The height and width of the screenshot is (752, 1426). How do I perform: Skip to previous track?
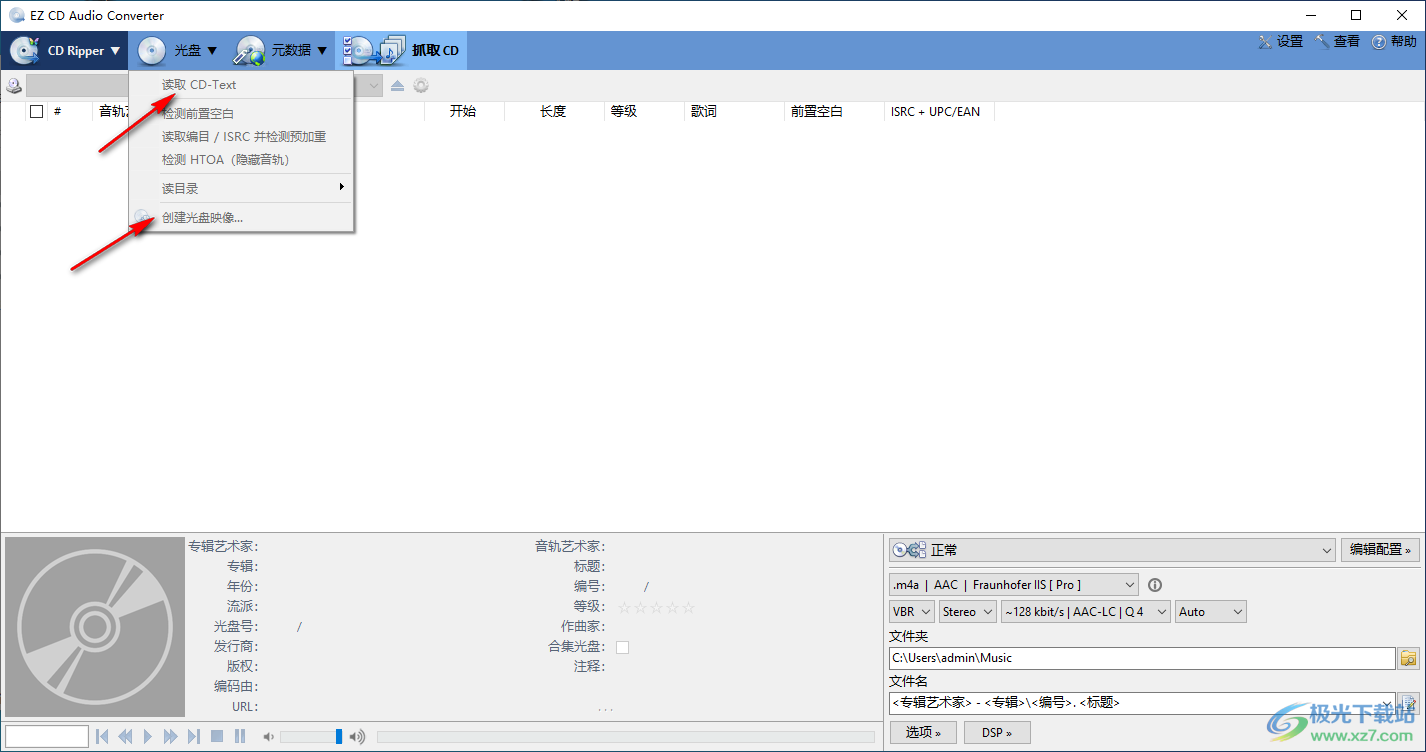click(102, 737)
